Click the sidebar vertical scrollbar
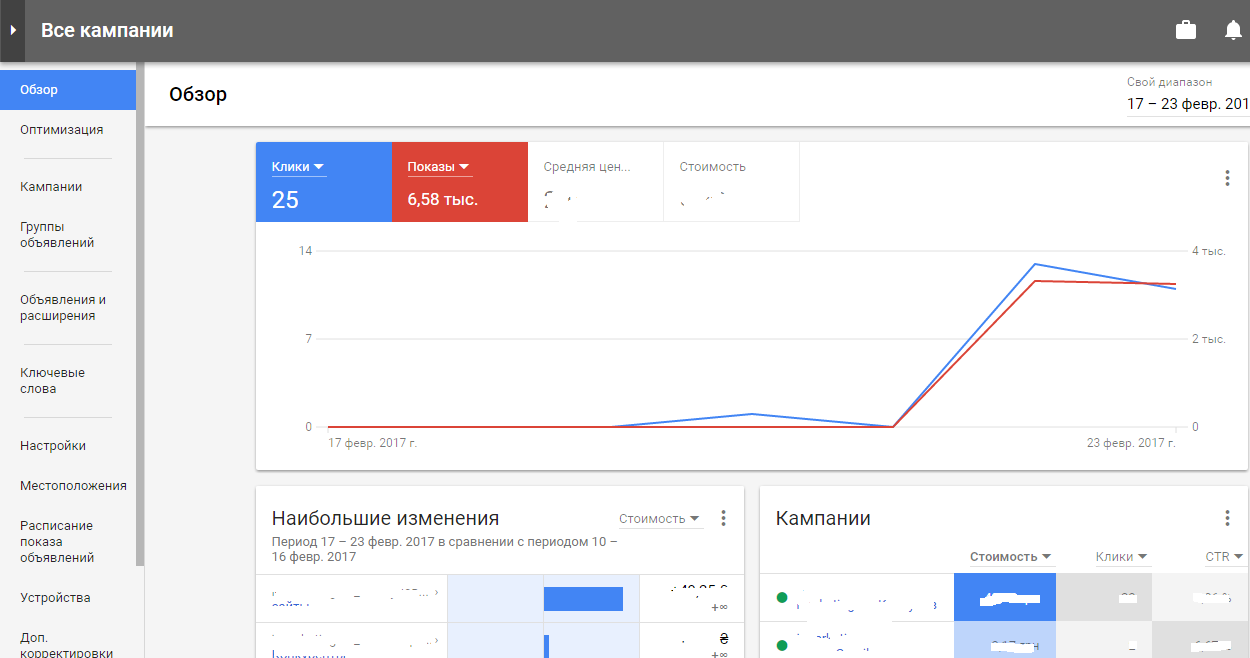Image resolution: width=1250 pixels, height=658 pixels. pyautogui.click(x=140, y=300)
